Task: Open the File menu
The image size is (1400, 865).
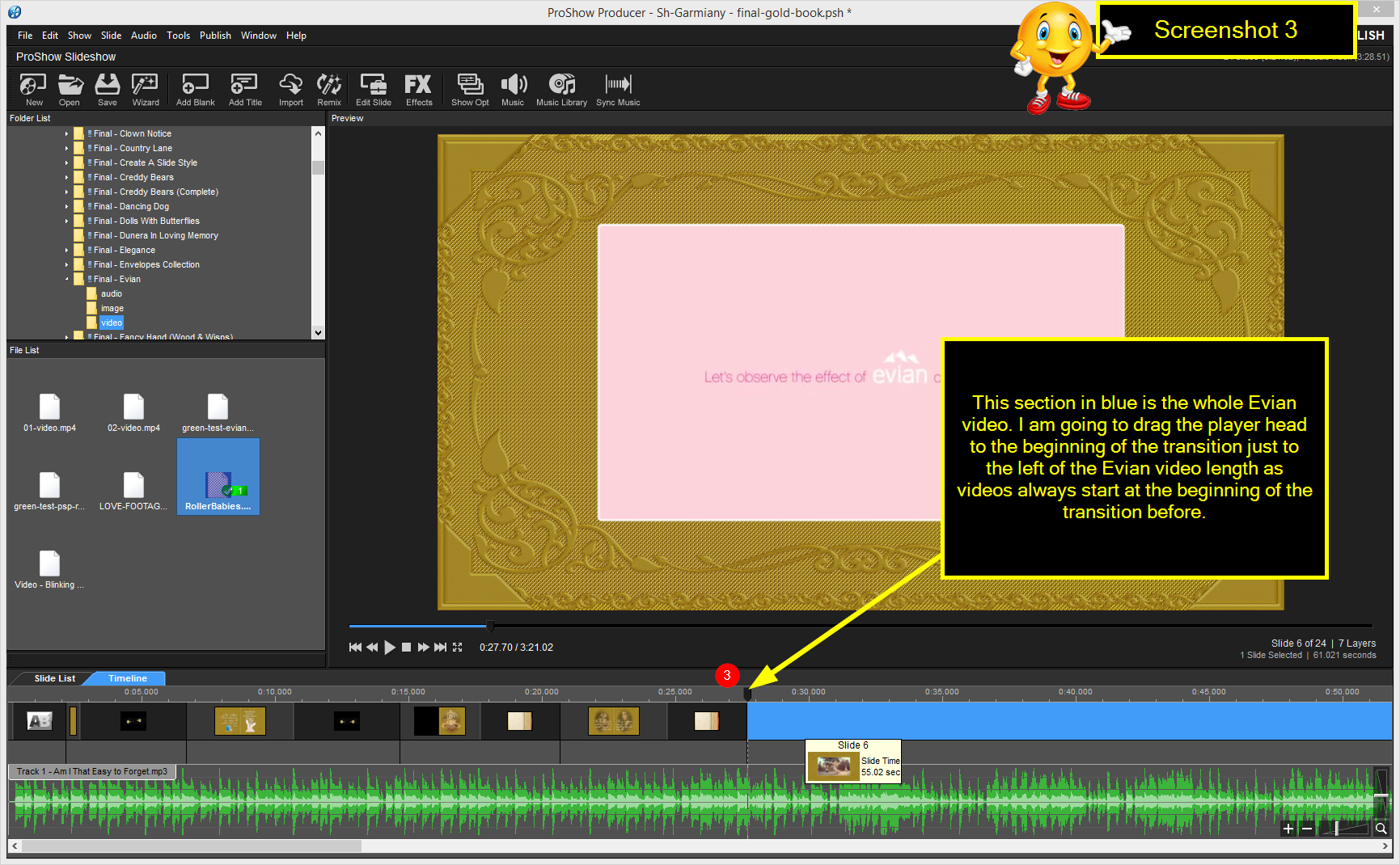Action: tap(25, 36)
